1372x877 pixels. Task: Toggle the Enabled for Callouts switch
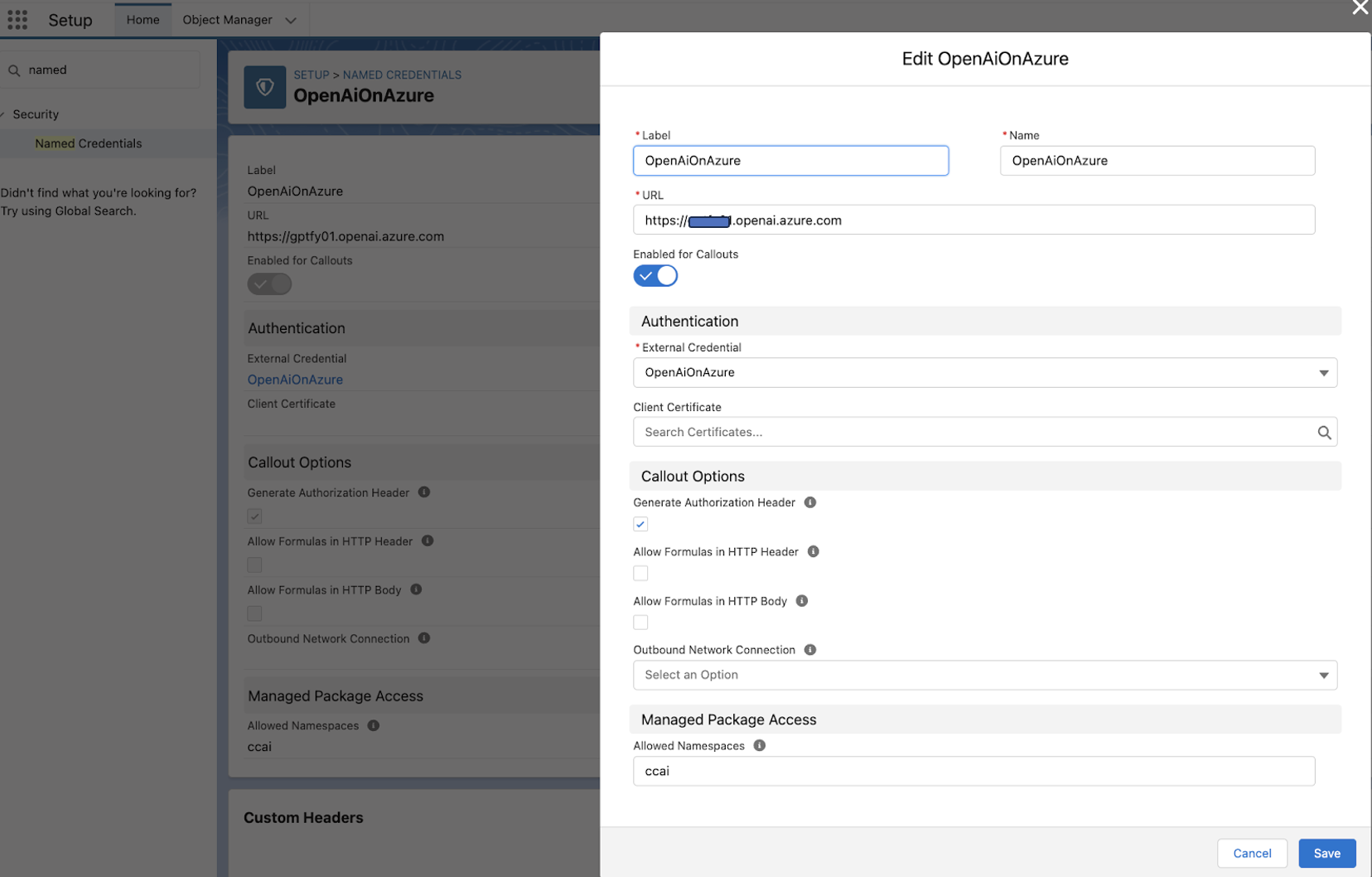655,276
